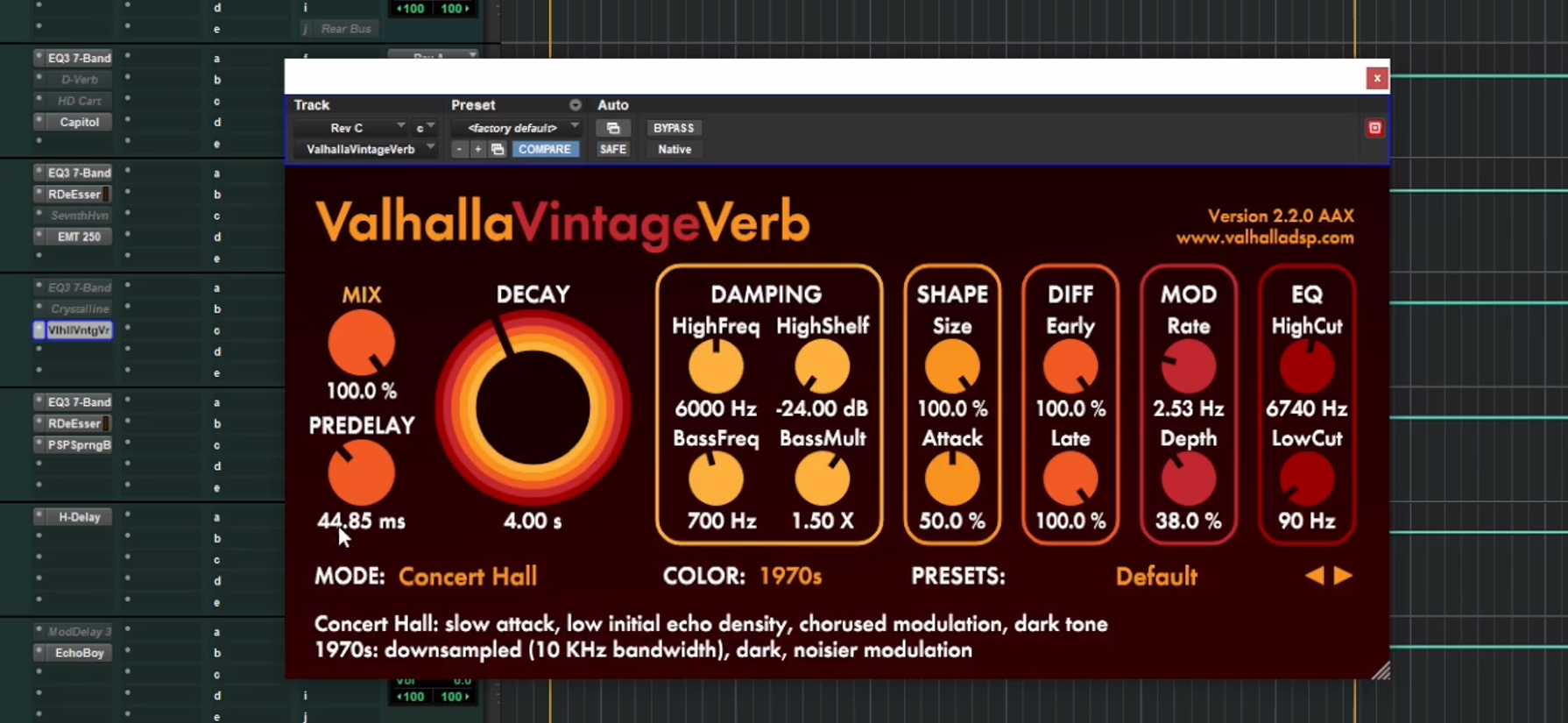Open the EMT 250 insert plugin
1568x723 pixels.
tap(79, 237)
